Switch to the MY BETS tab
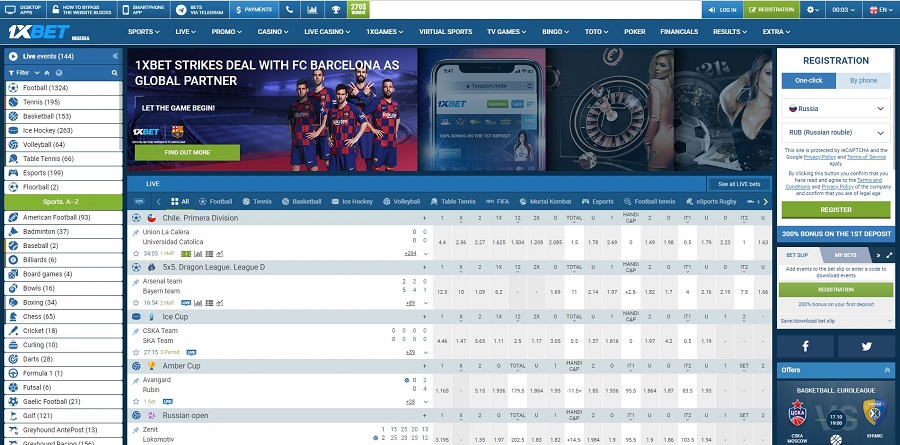The width and height of the screenshot is (900, 445). 845,255
